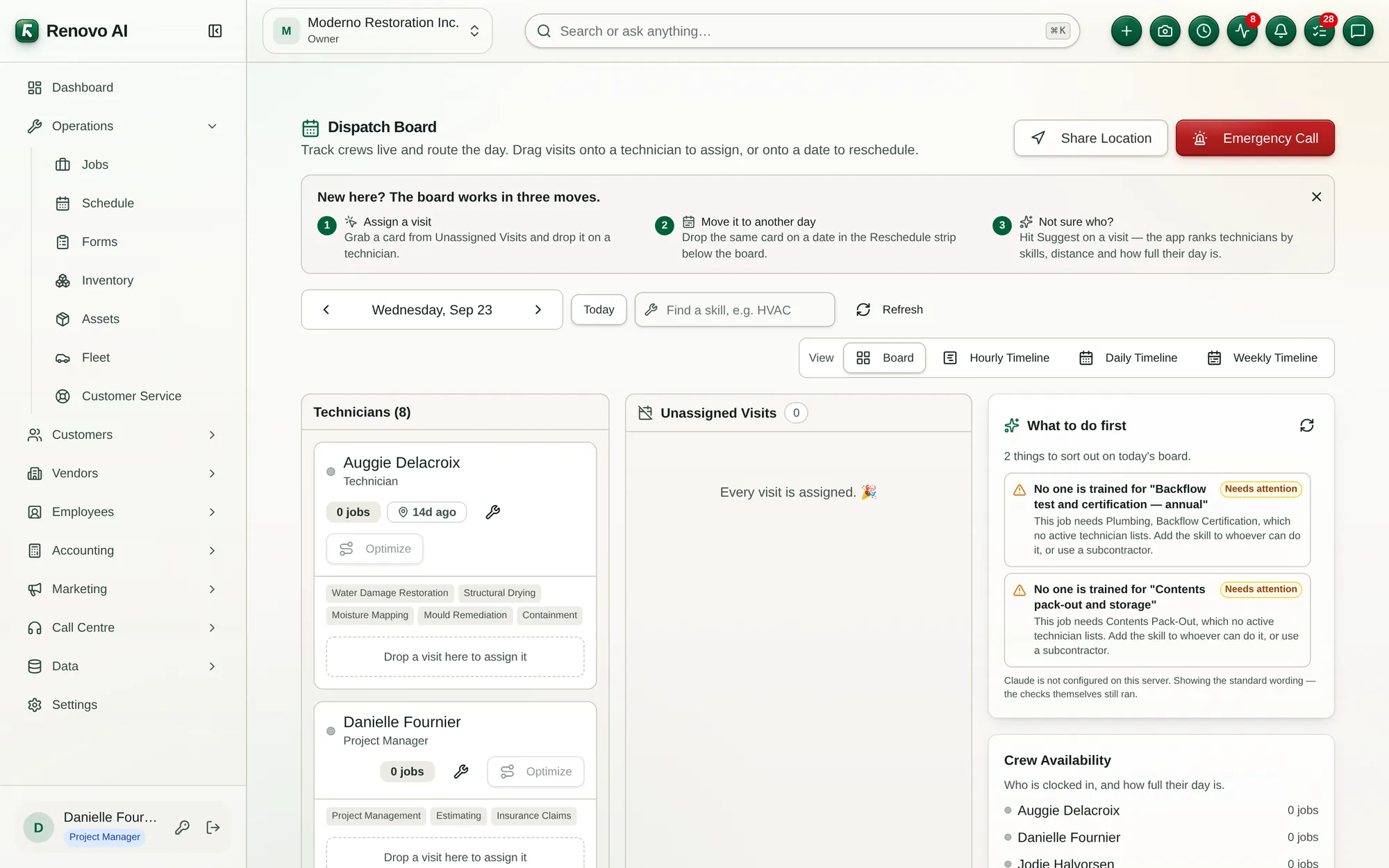
Task: Click the key icon beside user profile
Action: click(182, 827)
